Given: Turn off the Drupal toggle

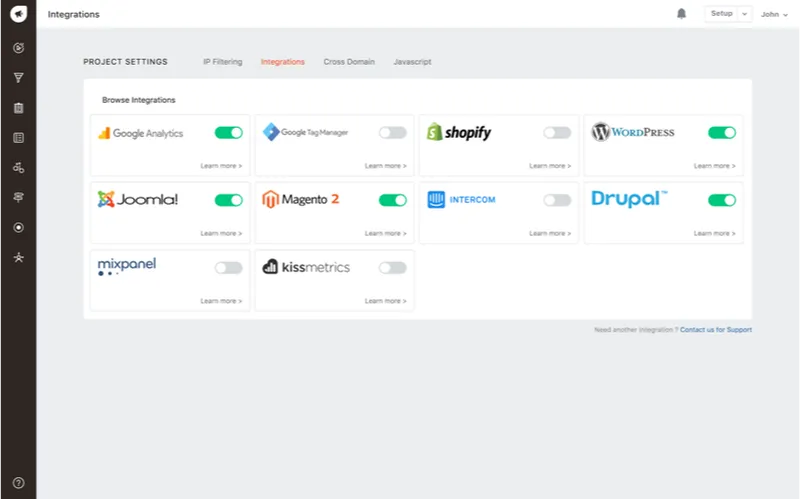Looking at the screenshot, I should click(x=722, y=200).
